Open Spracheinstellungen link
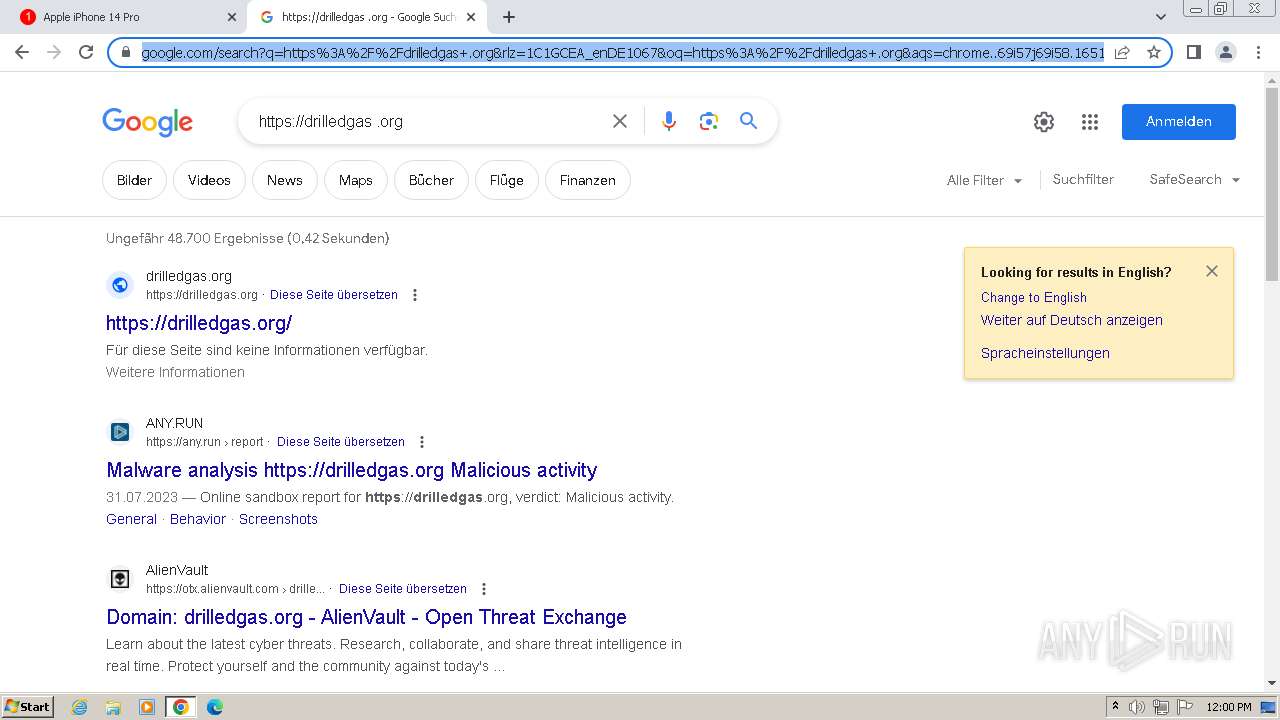The height and width of the screenshot is (720, 1280). click(x=1045, y=353)
